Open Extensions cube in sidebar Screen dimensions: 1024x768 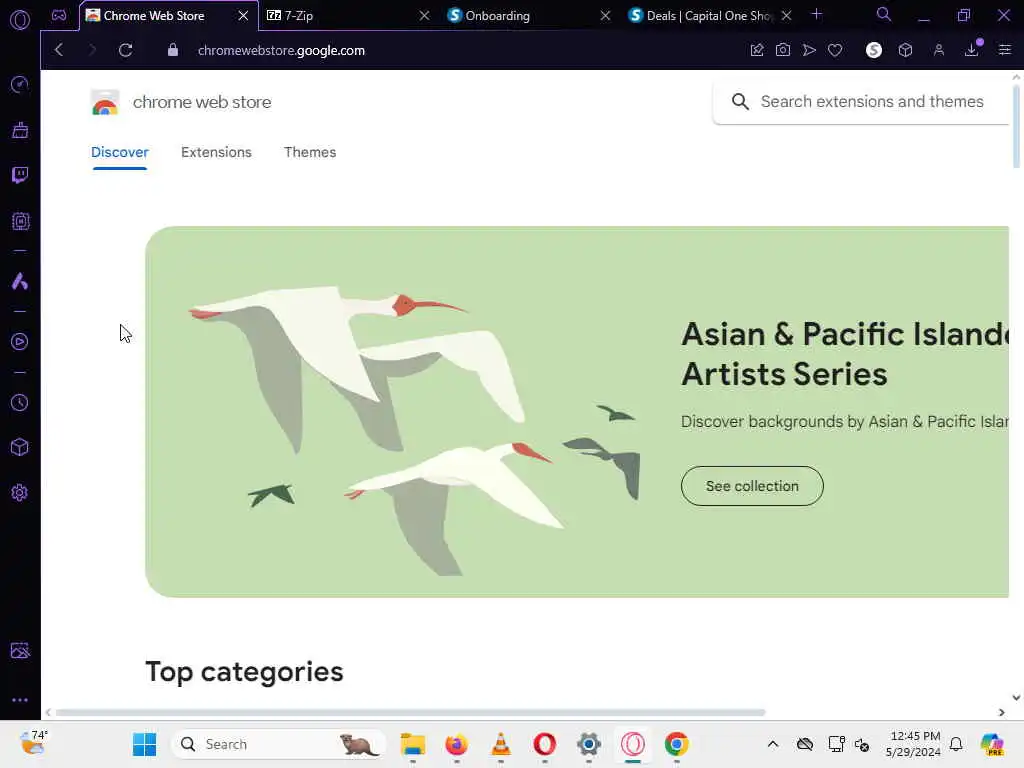tap(20, 447)
